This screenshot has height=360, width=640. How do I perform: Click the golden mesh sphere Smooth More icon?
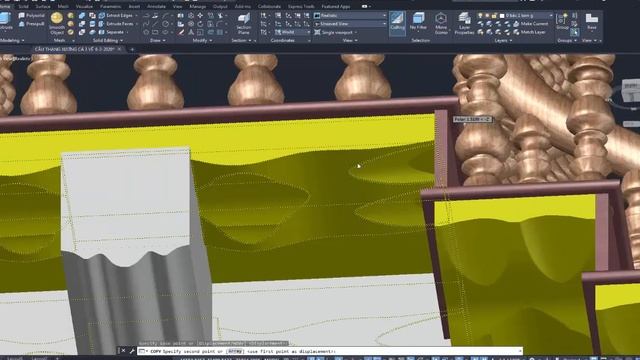(71, 16)
